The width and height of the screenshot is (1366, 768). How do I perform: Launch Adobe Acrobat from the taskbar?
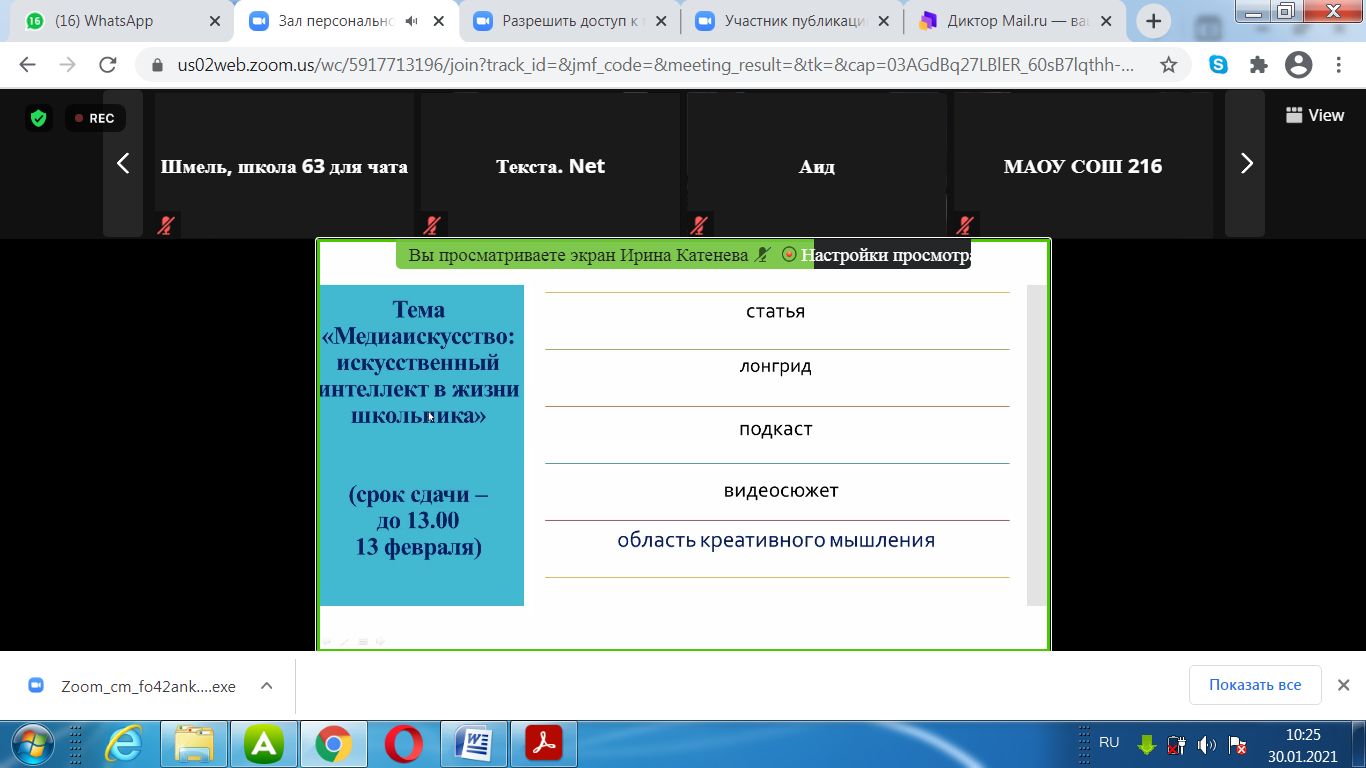coord(544,743)
